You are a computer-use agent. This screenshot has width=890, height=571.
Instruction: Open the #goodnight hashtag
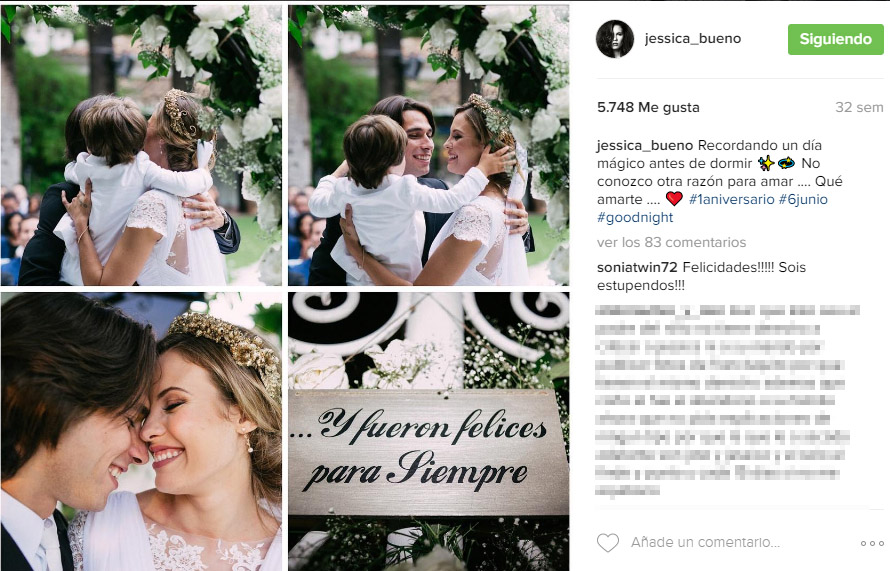click(x=635, y=217)
